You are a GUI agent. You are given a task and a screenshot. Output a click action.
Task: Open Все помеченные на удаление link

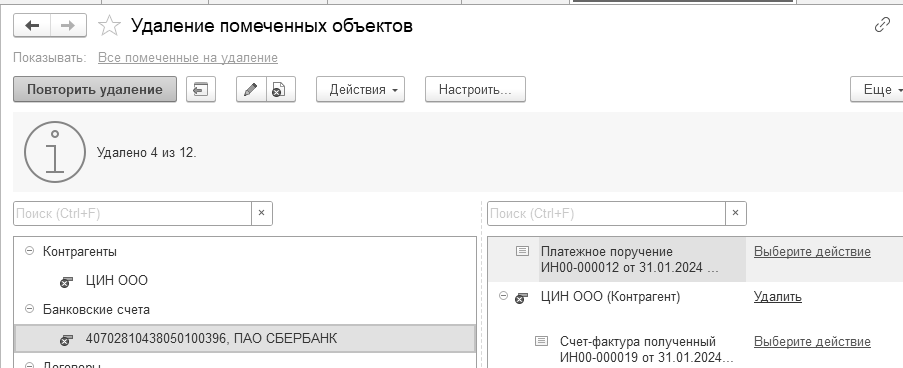[188, 58]
